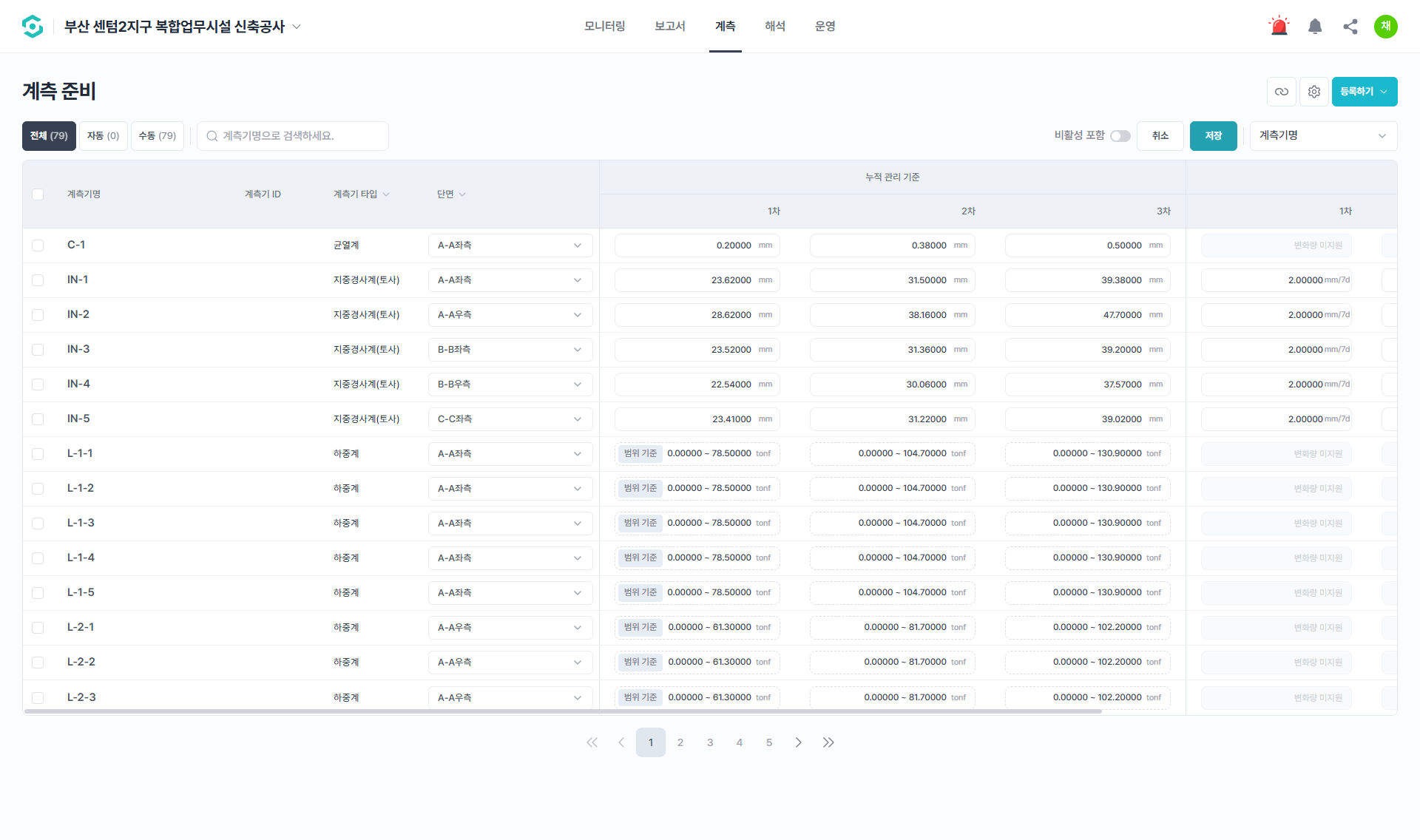The width and height of the screenshot is (1420, 840).
Task: Click the app logo icon
Action: pos(33,27)
